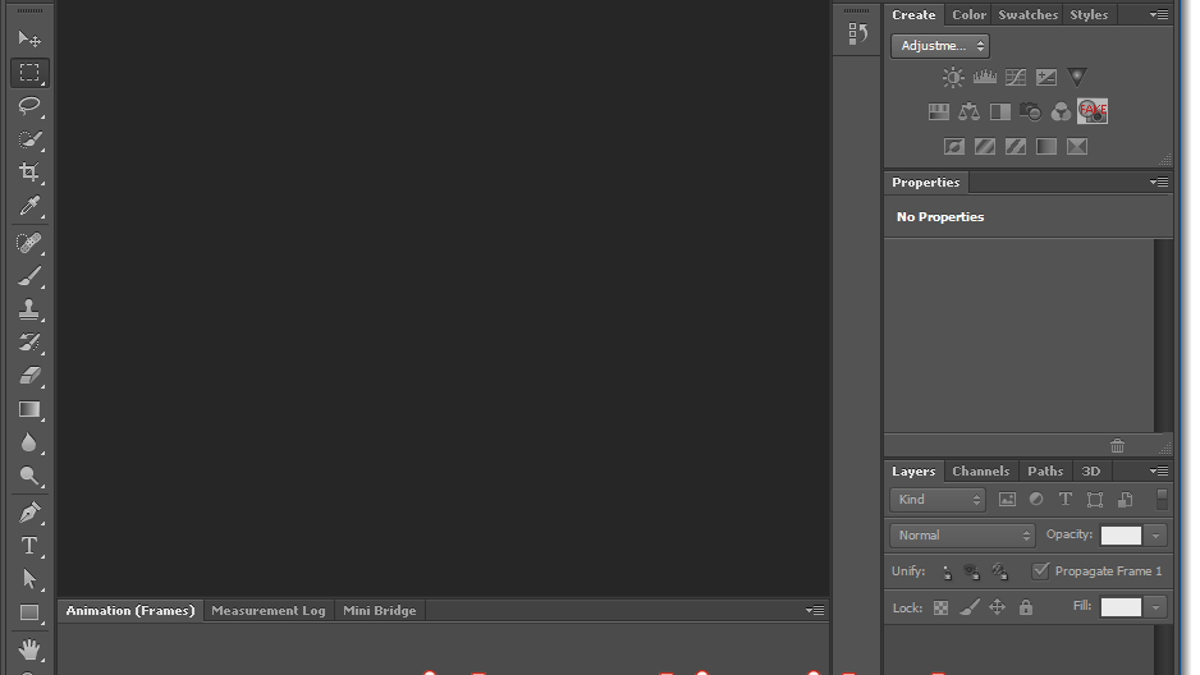This screenshot has height=675, width=1200.
Task: Select the History Brush tool
Action: click(x=29, y=343)
